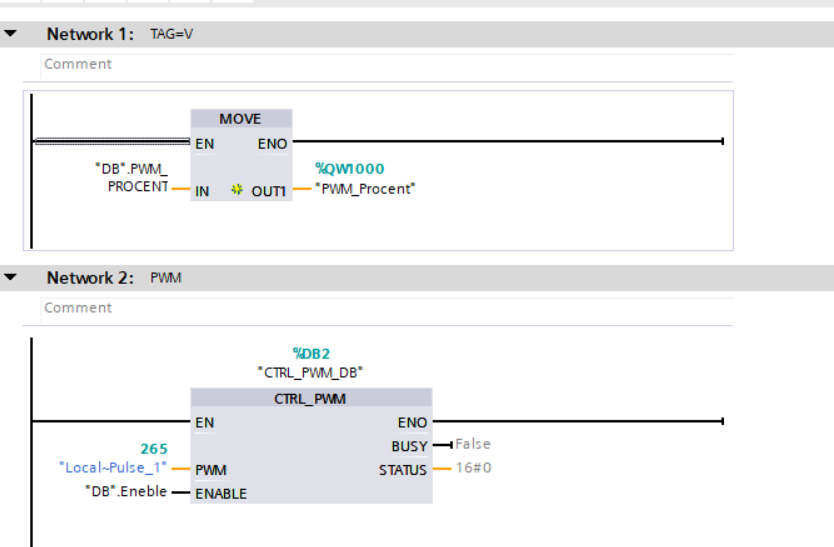834x547 pixels.
Task: Click the Network 1 comment field
Action: point(387,64)
